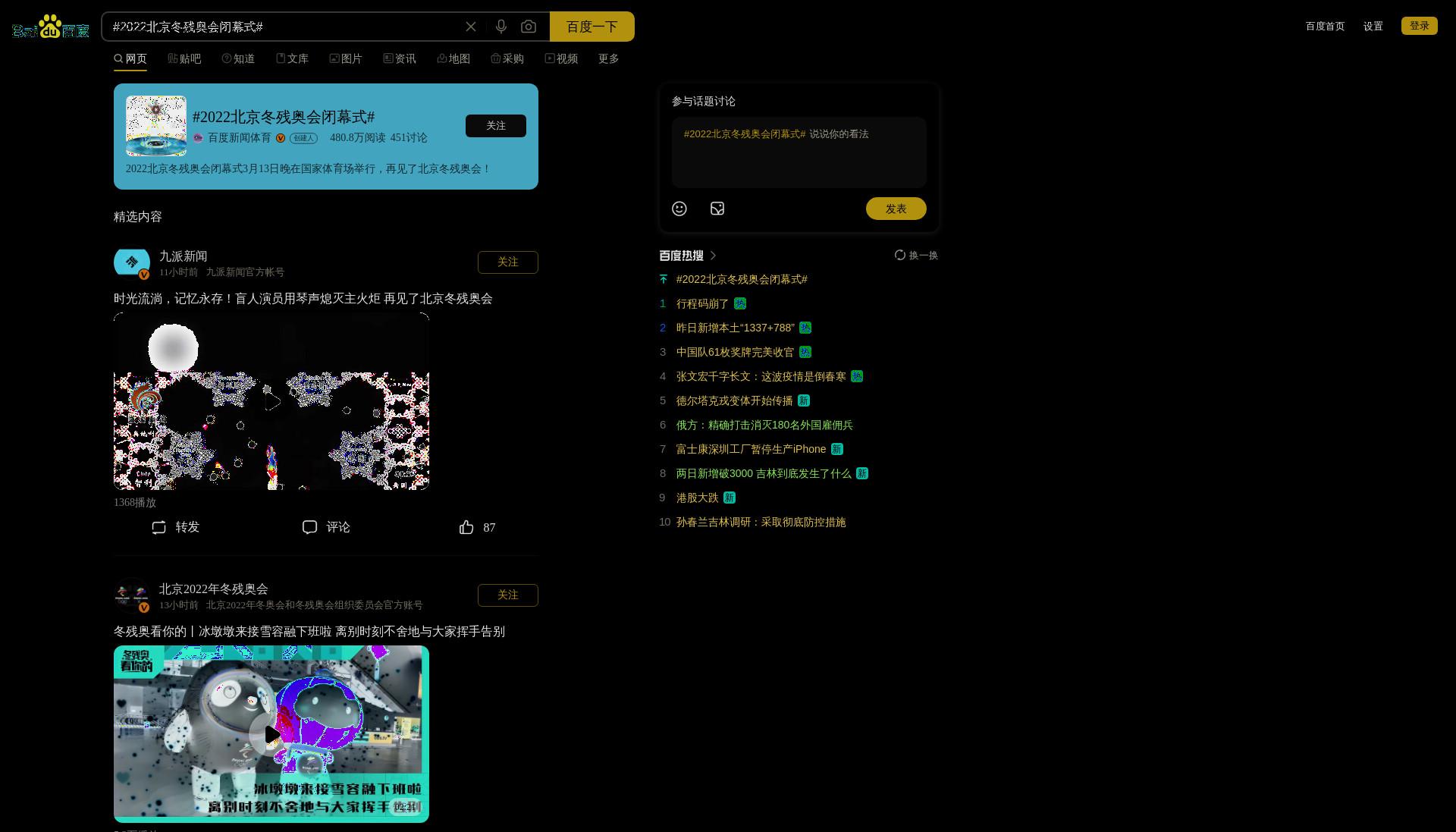Open post title 时光流淌，记忆永存
The width and height of the screenshot is (1456, 832).
click(x=303, y=299)
